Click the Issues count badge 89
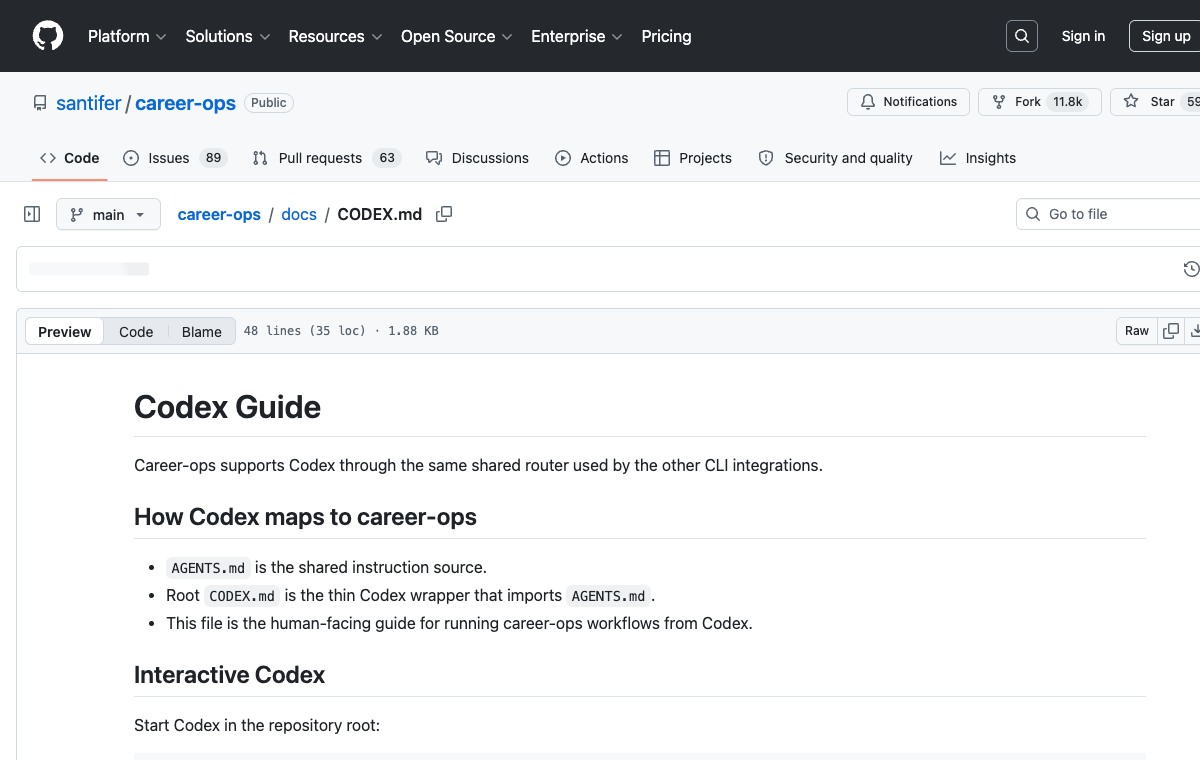 coord(212,158)
